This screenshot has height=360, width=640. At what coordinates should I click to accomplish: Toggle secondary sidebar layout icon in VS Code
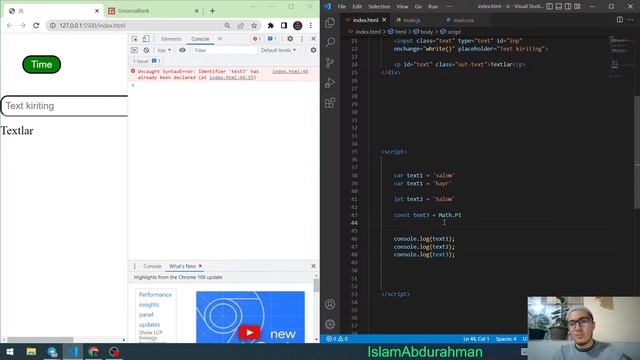pyautogui.click(x=568, y=7)
